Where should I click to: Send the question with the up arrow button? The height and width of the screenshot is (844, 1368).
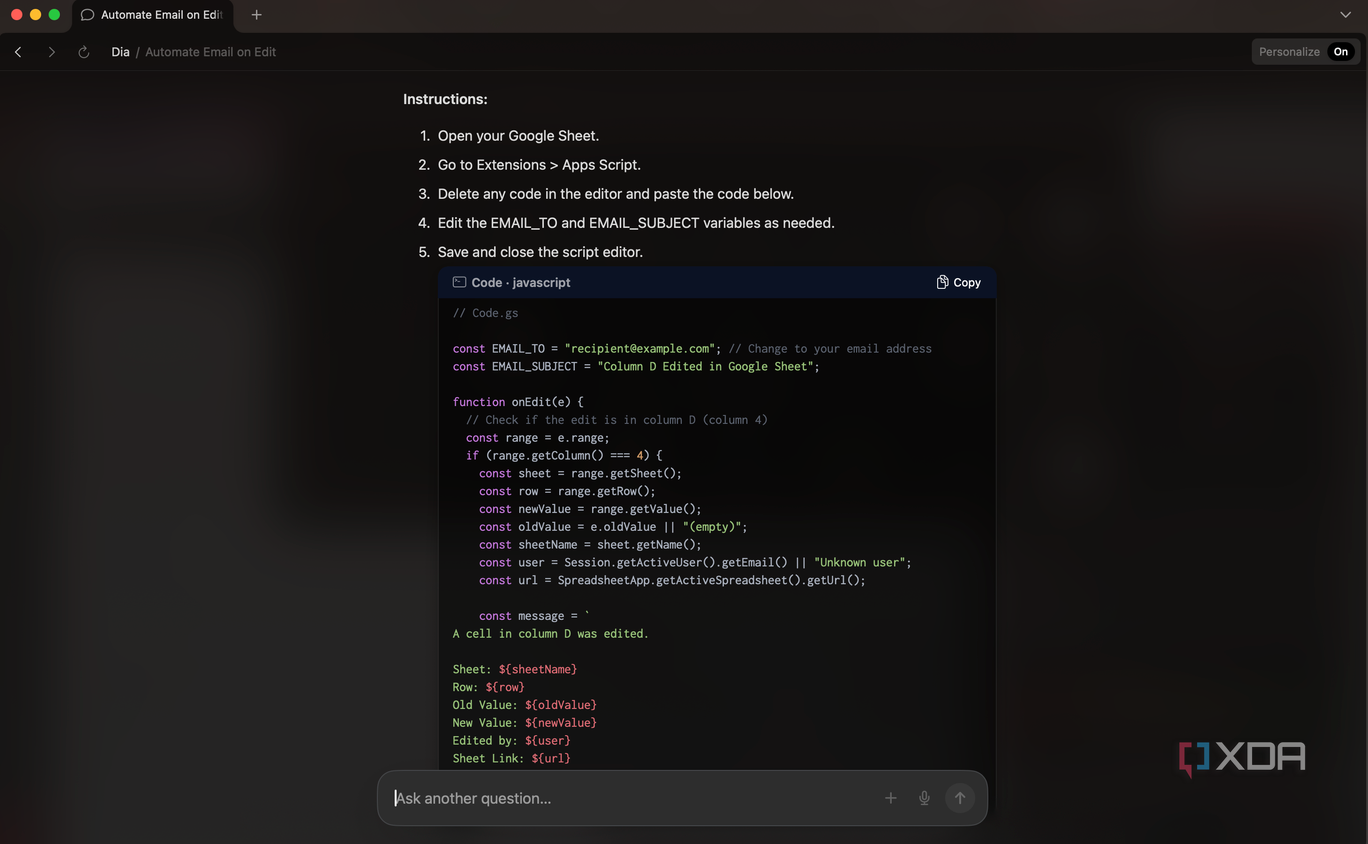960,798
